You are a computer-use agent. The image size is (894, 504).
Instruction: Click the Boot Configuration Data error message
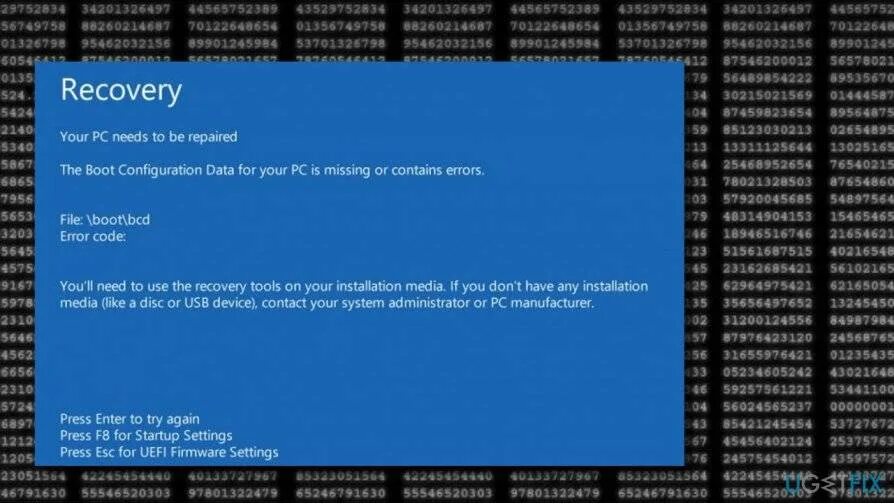[x=272, y=170]
